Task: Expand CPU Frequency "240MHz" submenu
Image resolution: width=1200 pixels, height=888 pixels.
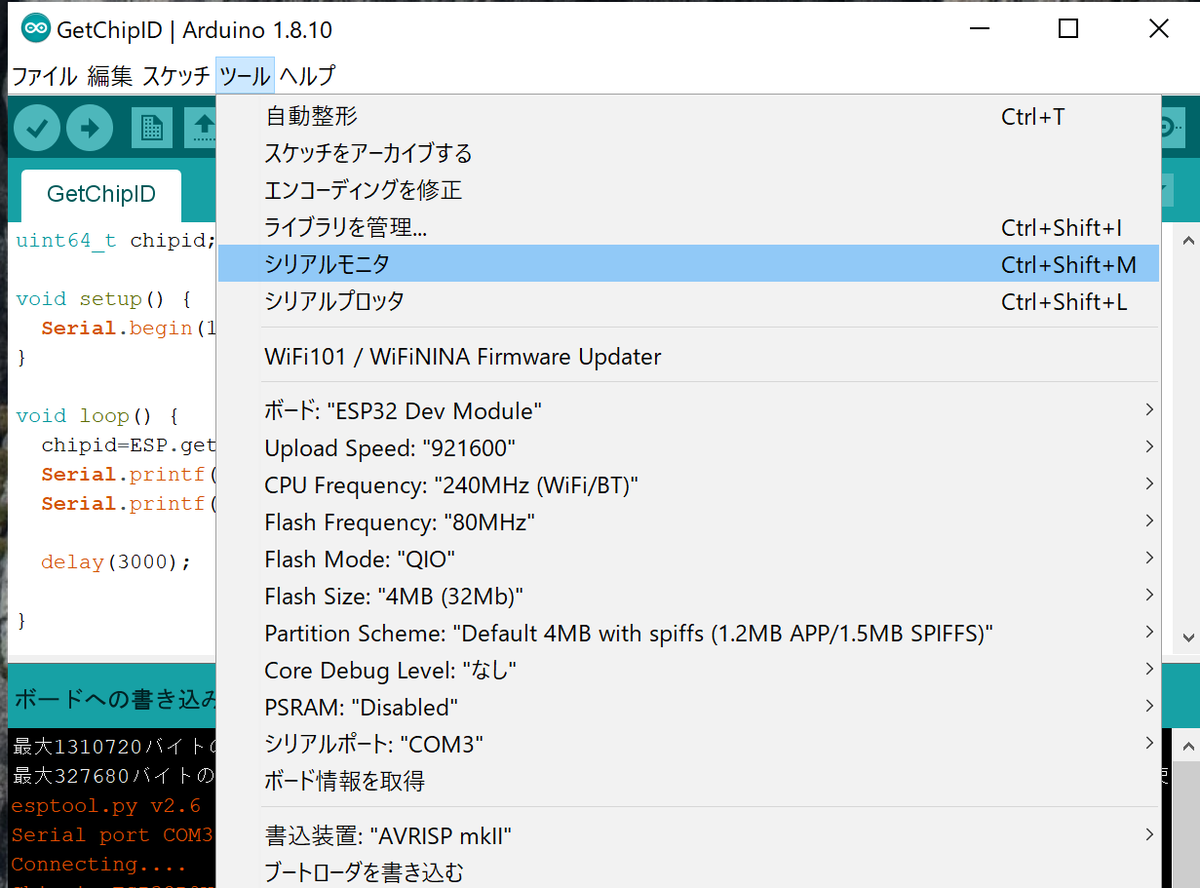Action: (x=688, y=485)
